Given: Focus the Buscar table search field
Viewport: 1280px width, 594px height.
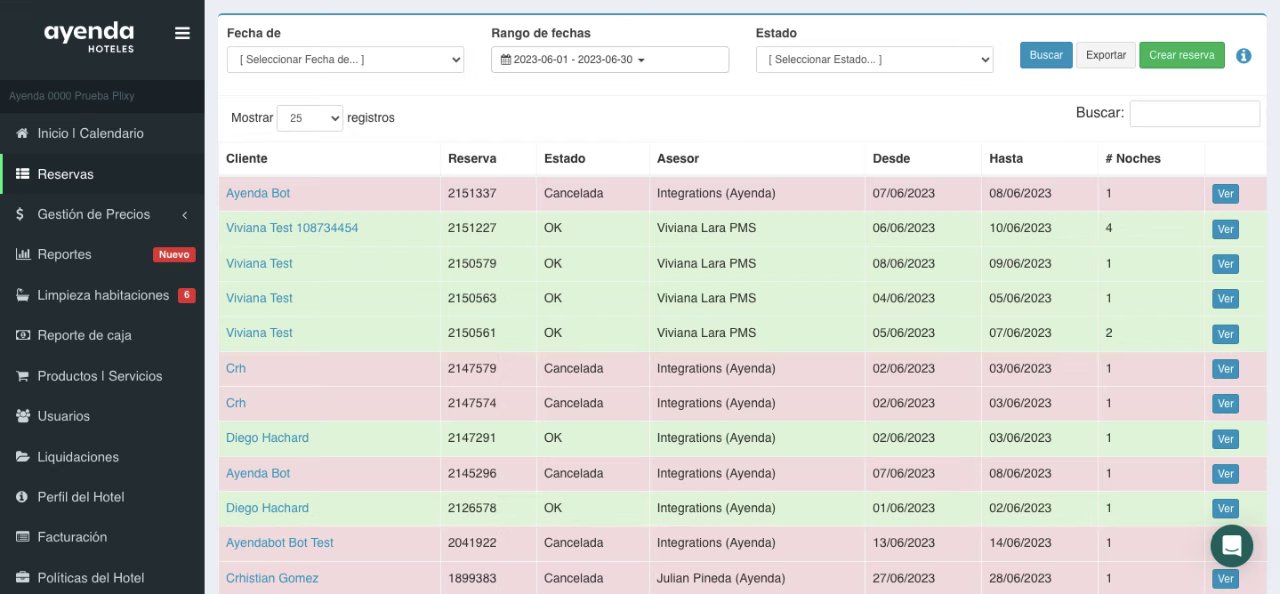Looking at the screenshot, I should click(x=1194, y=114).
